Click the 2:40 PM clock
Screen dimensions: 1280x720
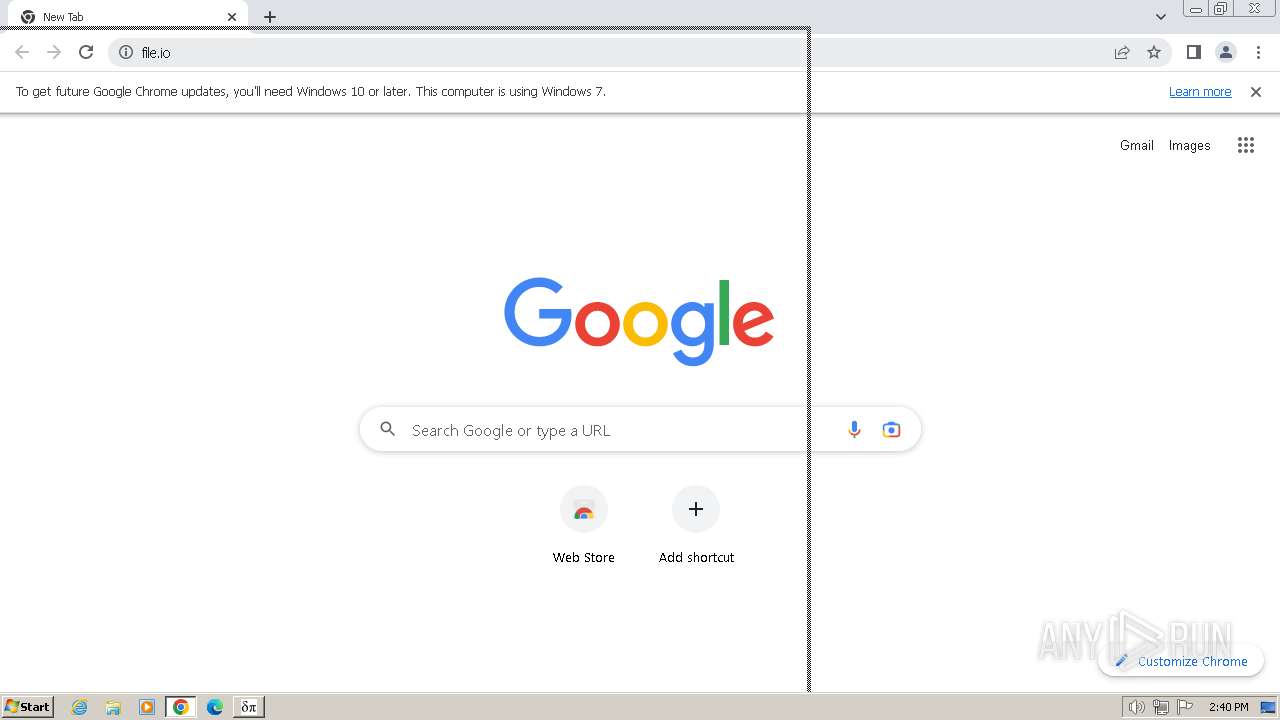click(x=1229, y=707)
